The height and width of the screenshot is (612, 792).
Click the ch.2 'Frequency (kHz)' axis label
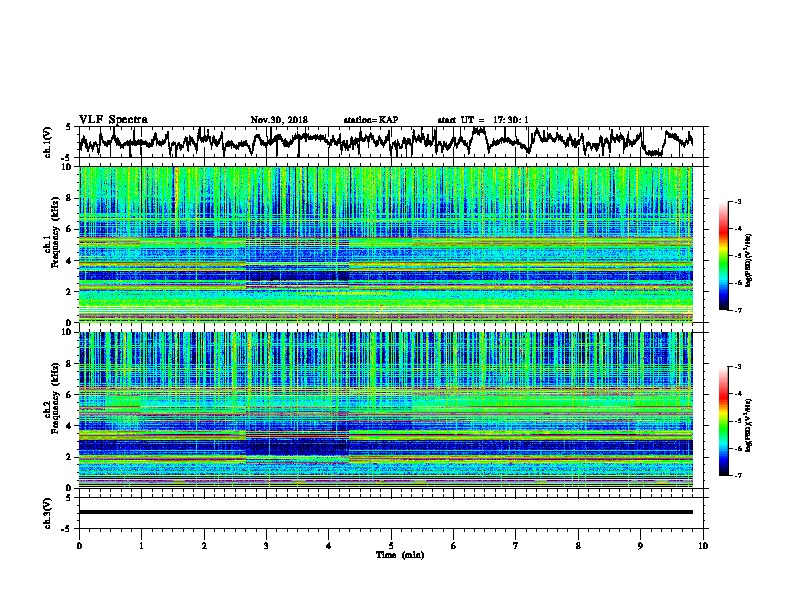55,398
